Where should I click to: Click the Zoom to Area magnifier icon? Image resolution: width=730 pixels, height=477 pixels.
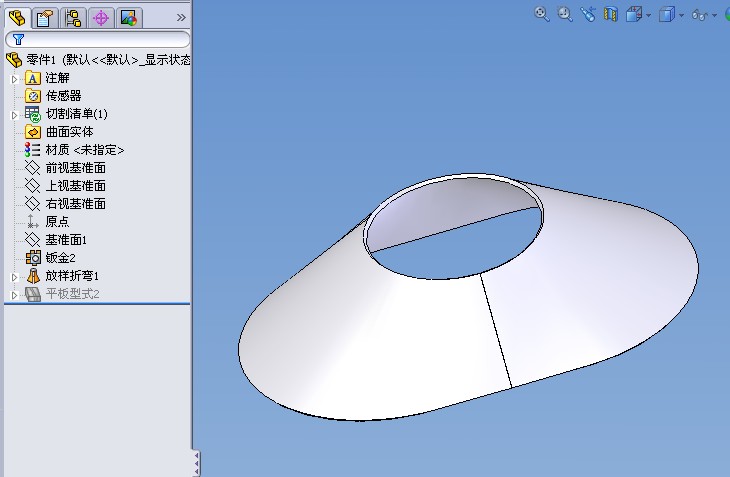(565, 14)
